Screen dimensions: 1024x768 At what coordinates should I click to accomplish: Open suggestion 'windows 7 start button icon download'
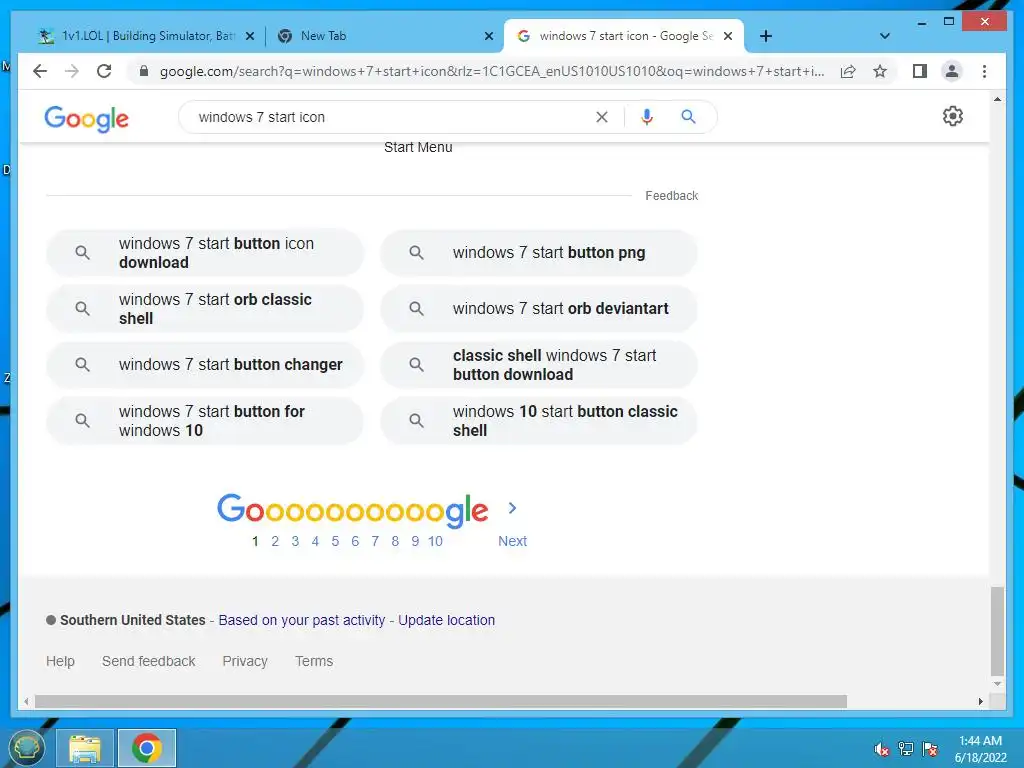[x=205, y=253]
